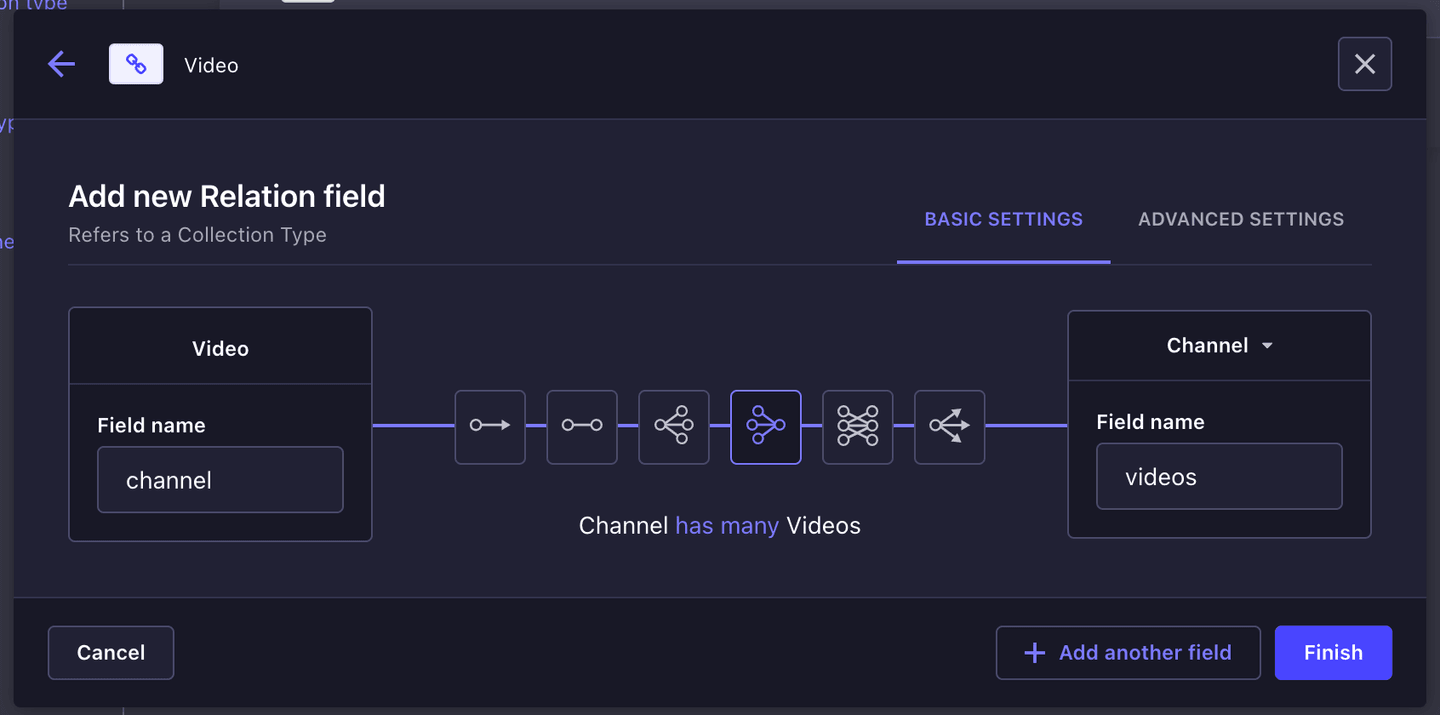The image size is (1440, 715).
Task: Click the back arrow in the dialog header
Action: tap(61, 63)
